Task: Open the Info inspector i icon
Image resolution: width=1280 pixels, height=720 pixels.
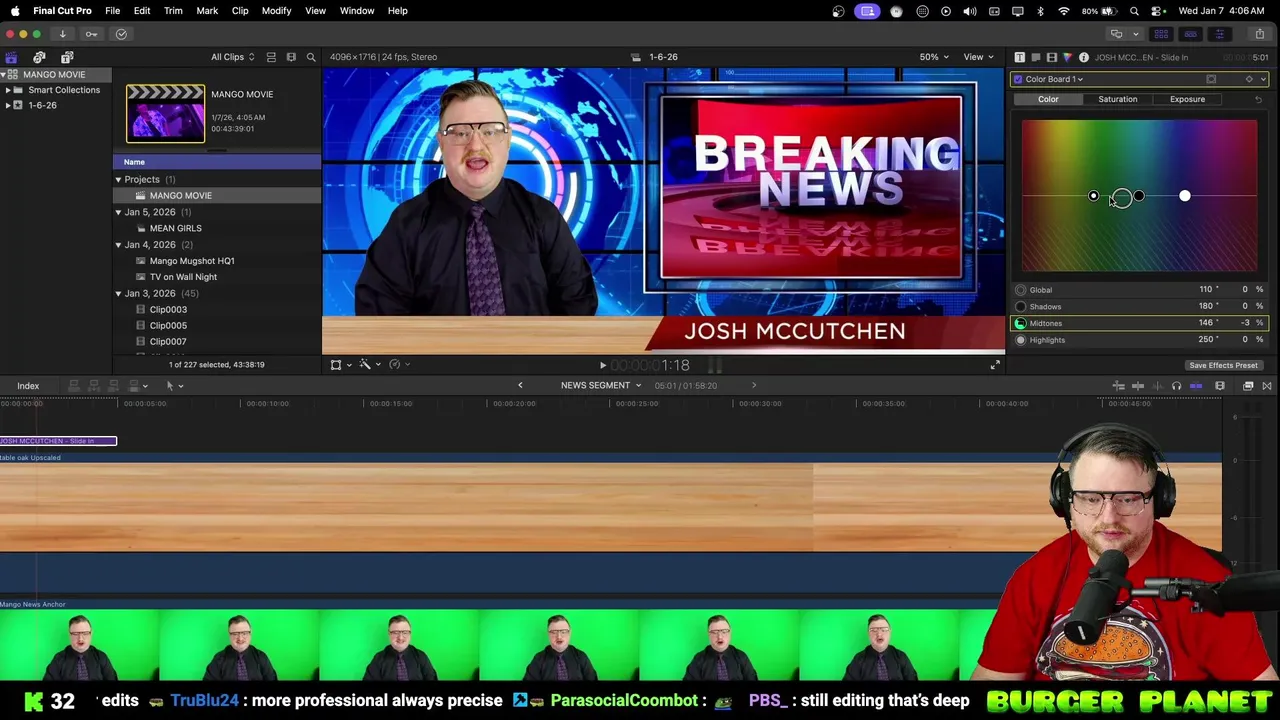Action: click(x=1083, y=57)
